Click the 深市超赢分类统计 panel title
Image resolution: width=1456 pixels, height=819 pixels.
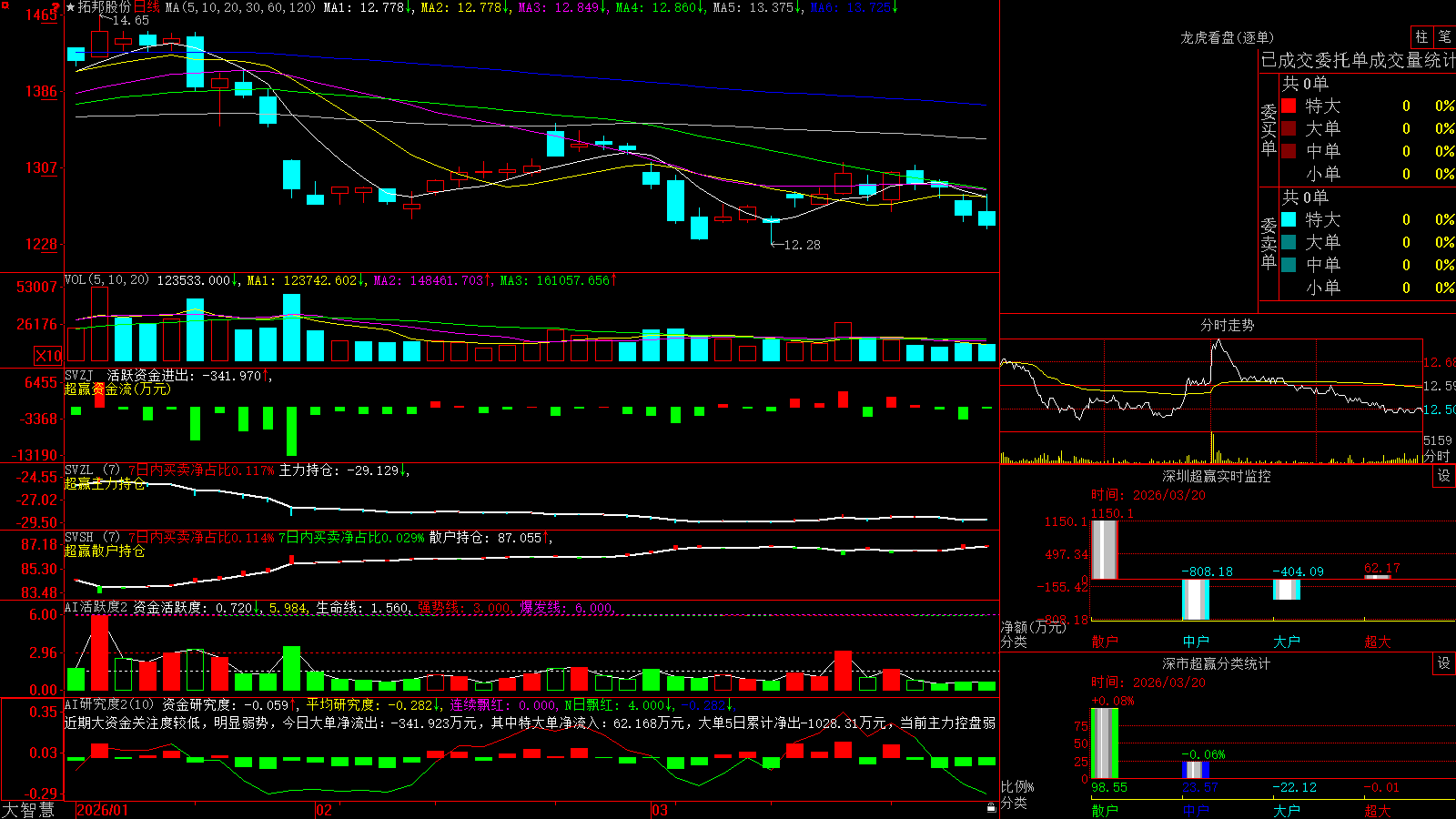point(1216,663)
